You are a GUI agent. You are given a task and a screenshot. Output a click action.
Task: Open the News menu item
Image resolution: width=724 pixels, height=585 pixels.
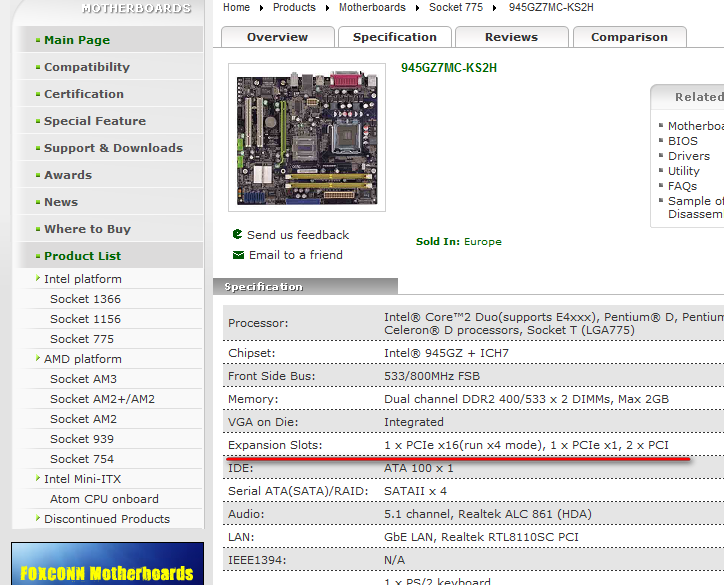(x=110, y=202)
